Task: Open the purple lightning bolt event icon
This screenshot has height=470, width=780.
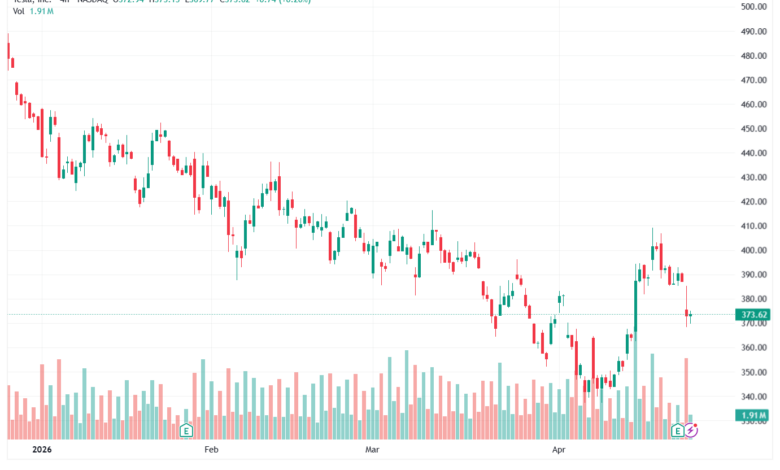Action: pyautogui.click(x=691, y=430)
